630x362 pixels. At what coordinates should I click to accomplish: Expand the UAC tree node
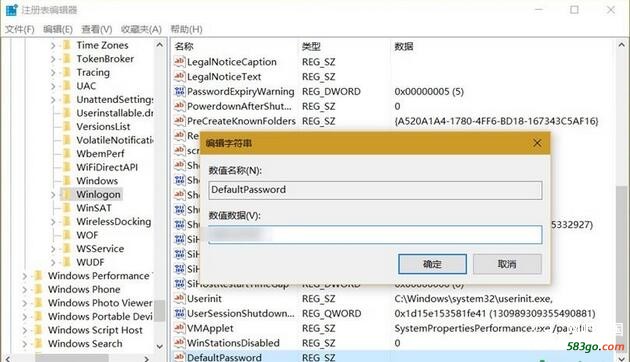pyautogui.click(x=53, y=86)
